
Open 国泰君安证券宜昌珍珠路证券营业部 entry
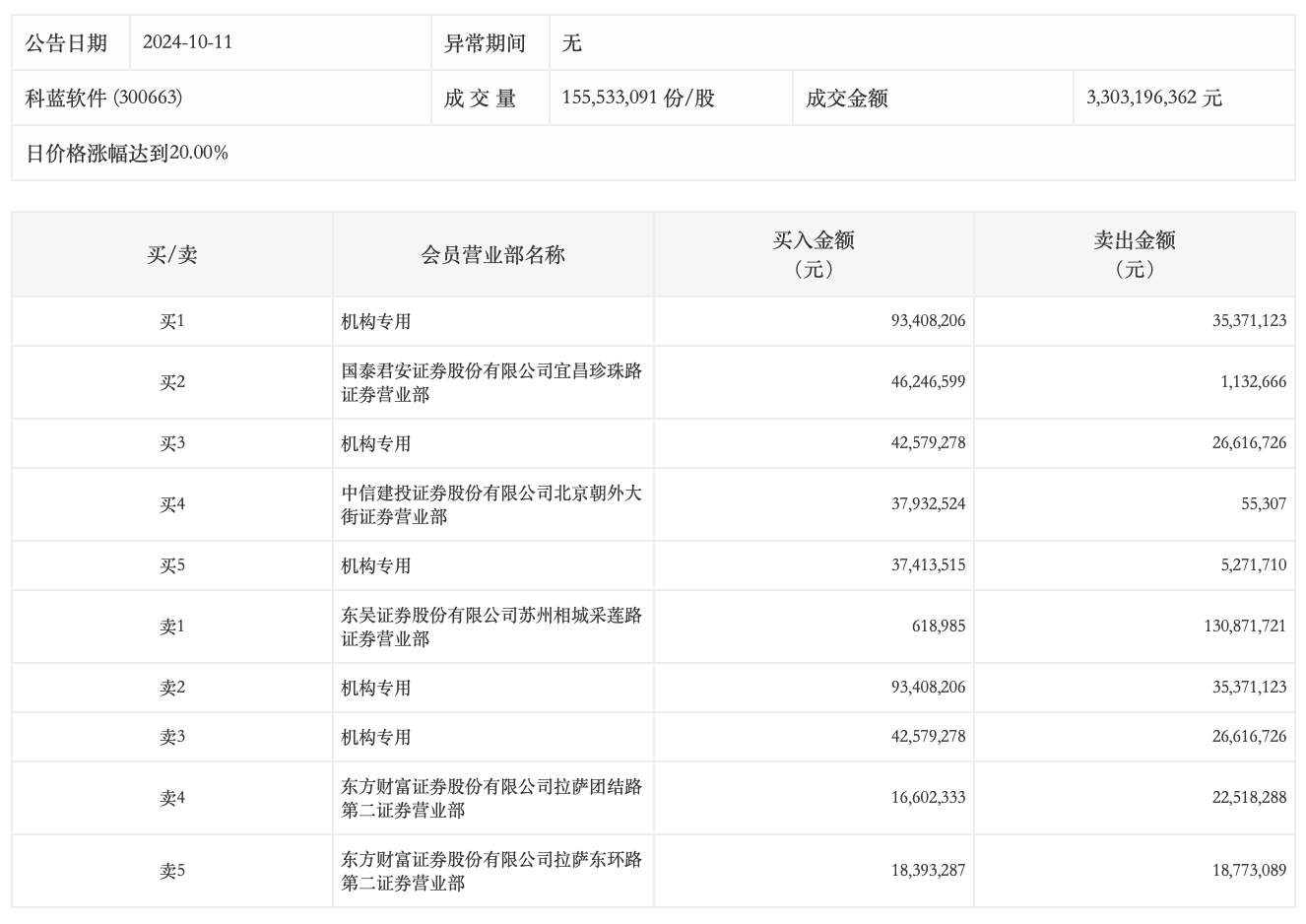(491, 382)
